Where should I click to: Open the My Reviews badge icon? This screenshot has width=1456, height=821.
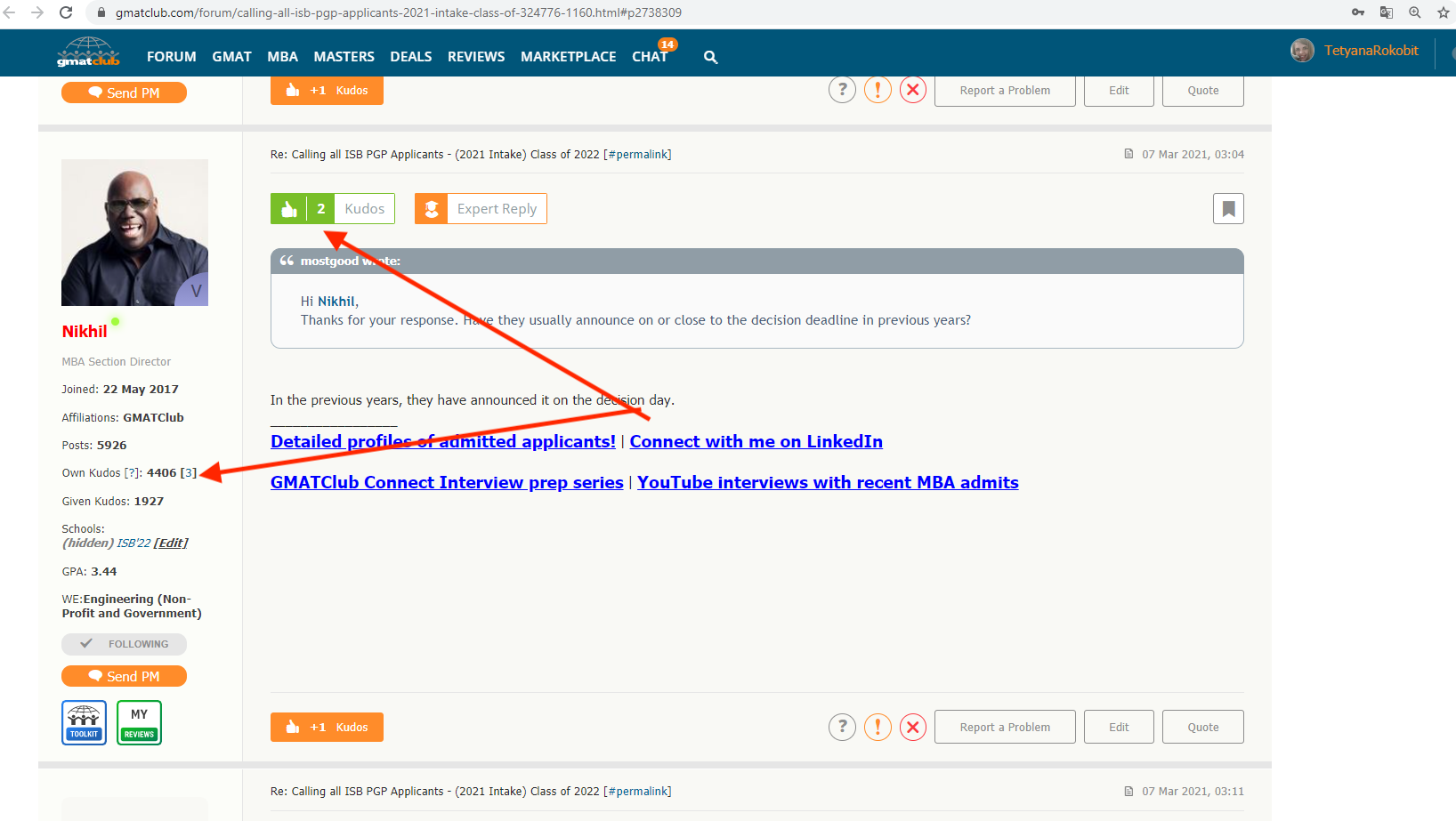coord(140,722)
